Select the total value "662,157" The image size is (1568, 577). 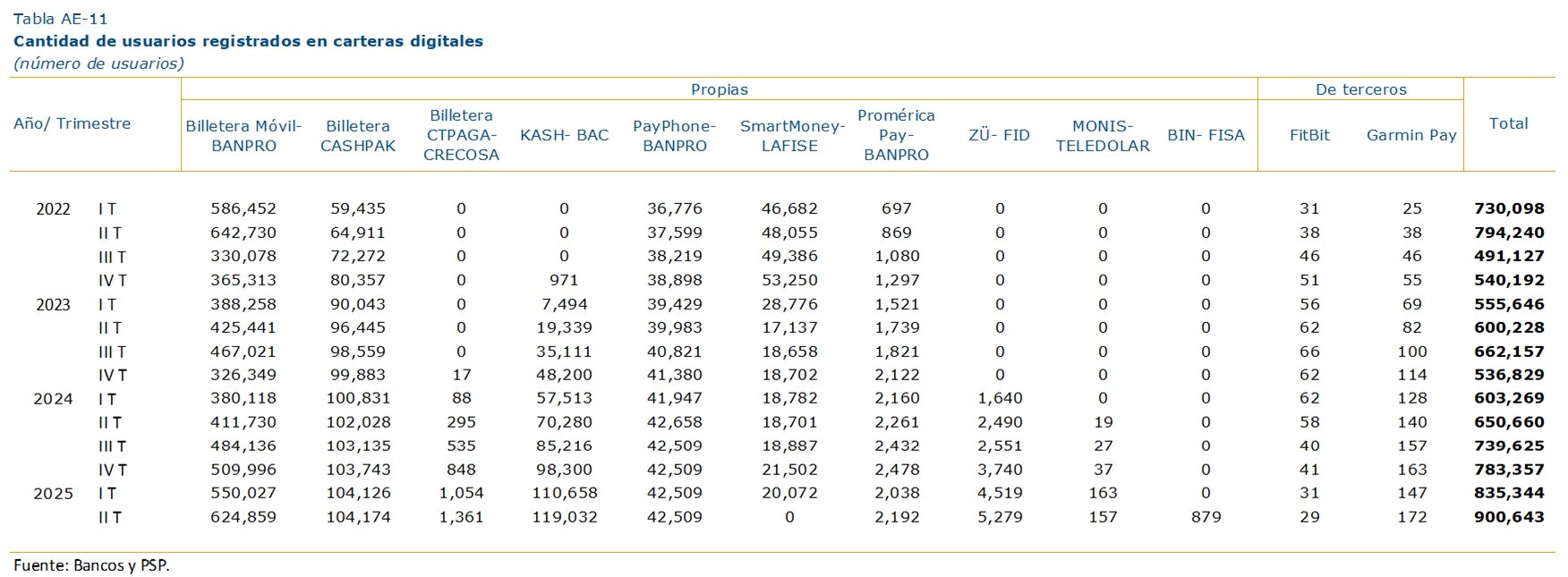[x=1509, y=352]
